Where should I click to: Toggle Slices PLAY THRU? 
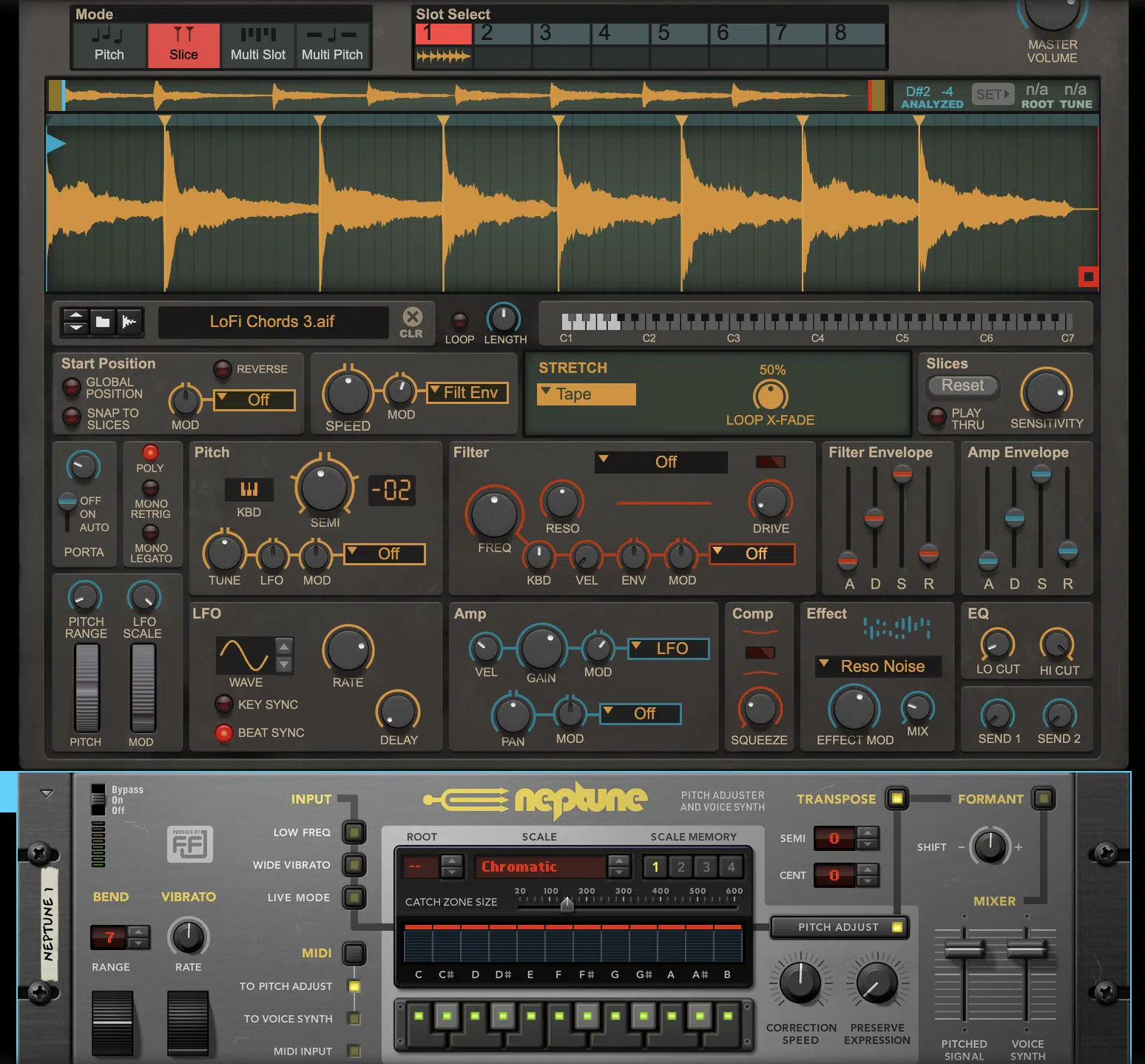(936, 417)
